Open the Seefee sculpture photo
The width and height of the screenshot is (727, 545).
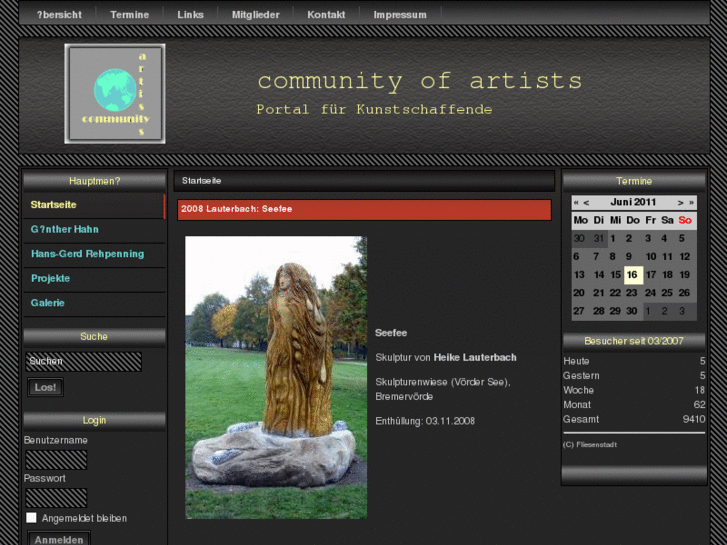[276, 377]
